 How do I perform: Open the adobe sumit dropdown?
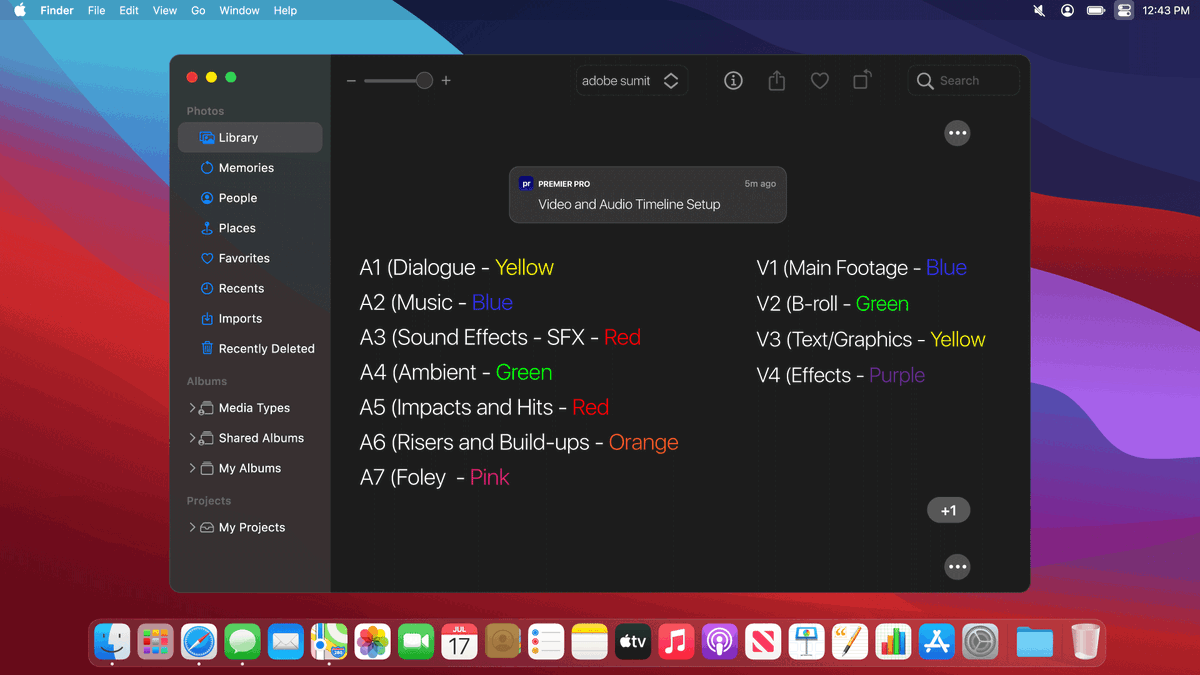[631, 81]
